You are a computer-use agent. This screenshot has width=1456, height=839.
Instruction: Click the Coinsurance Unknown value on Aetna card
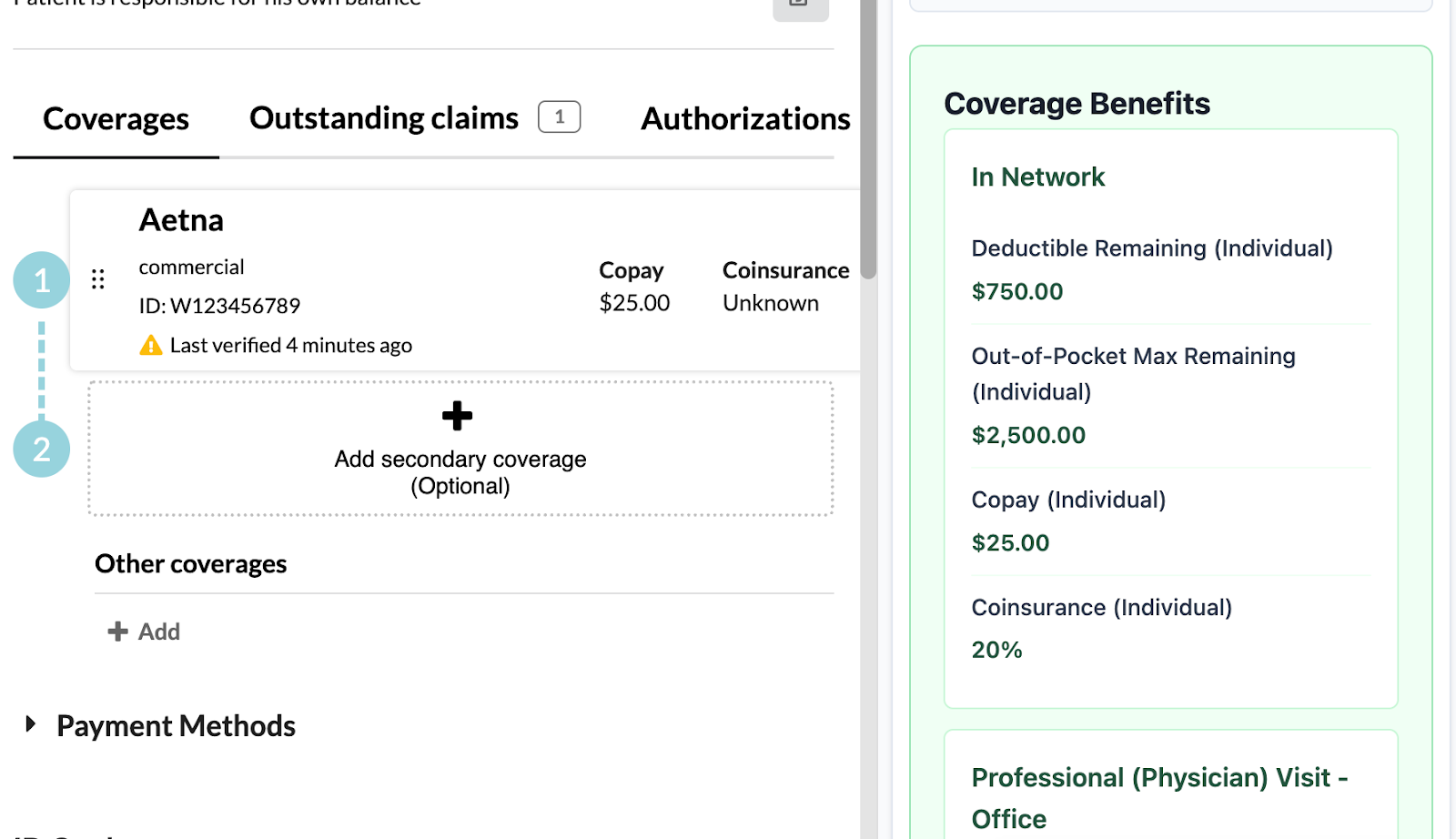tap(770, 303)
